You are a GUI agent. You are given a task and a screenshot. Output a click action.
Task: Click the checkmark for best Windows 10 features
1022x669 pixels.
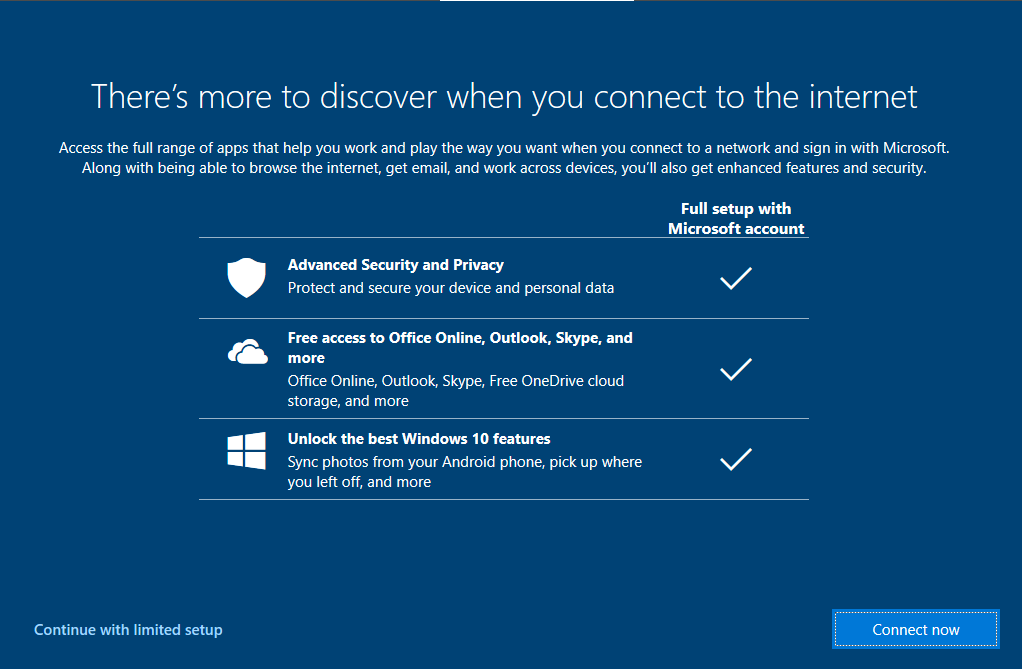[x=736, y=459]
